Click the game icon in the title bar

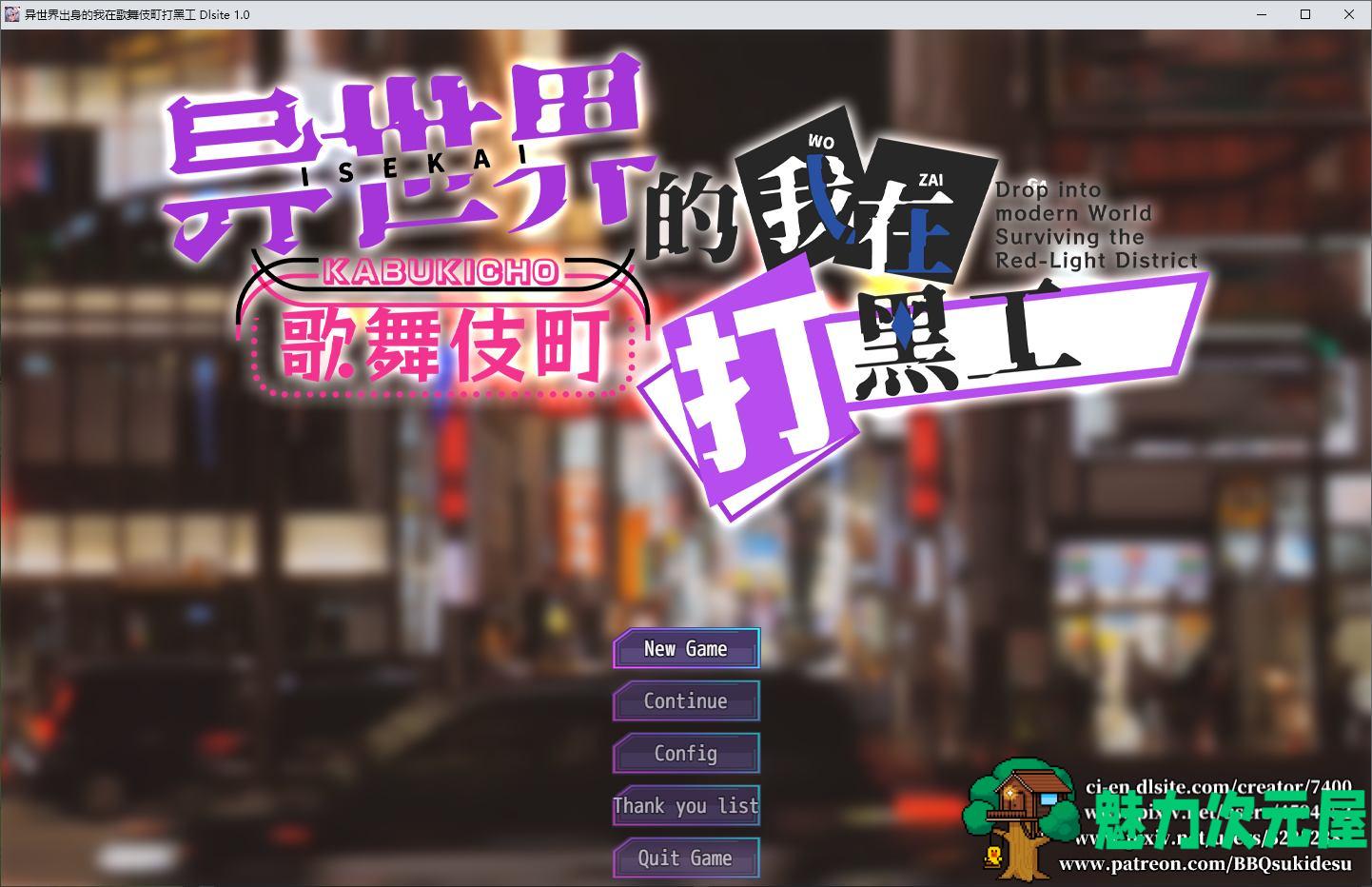tap(11, 14)
